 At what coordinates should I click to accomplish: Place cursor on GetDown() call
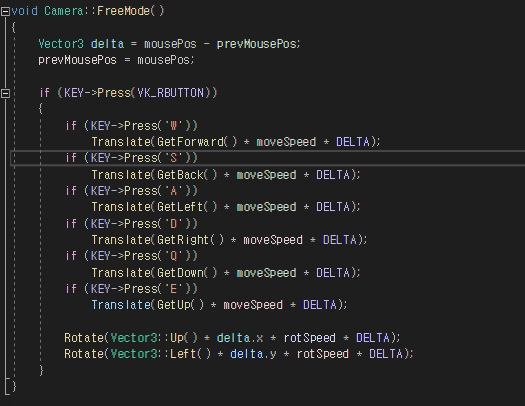click(187, 272)
